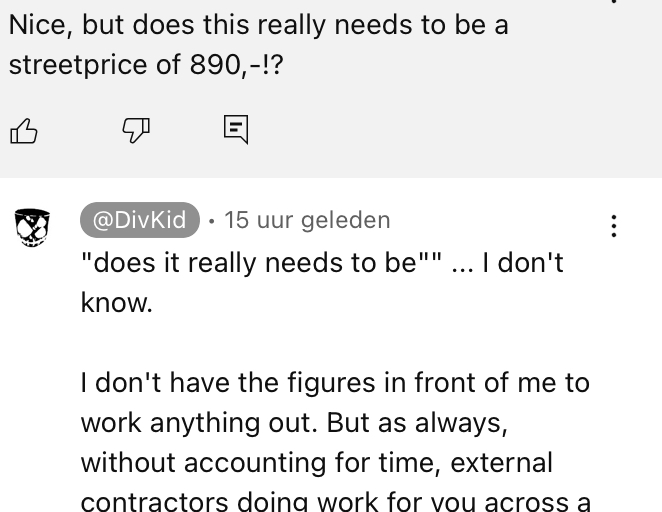
Task: Open replies via the comment bubble icon
Action: 236,130
